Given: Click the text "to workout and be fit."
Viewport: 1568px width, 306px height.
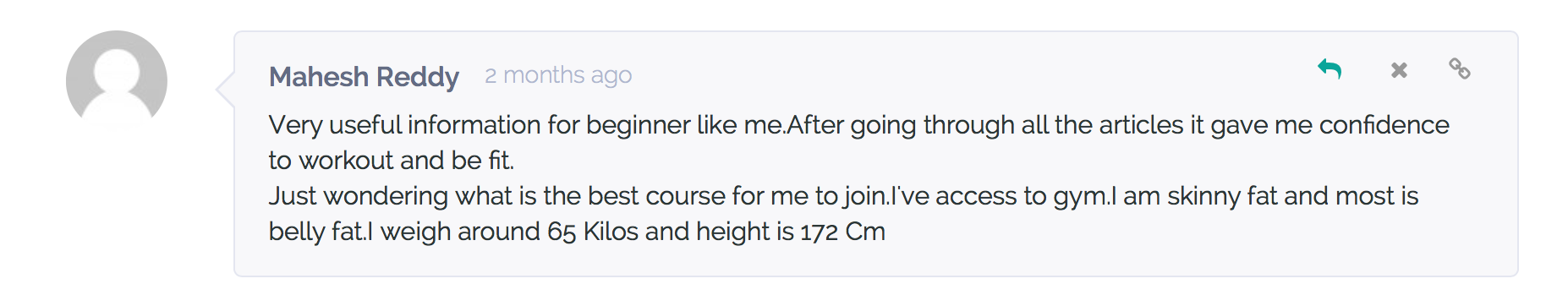Looking at the screenshot, I should pyautogui.click(x=392, y=161).
